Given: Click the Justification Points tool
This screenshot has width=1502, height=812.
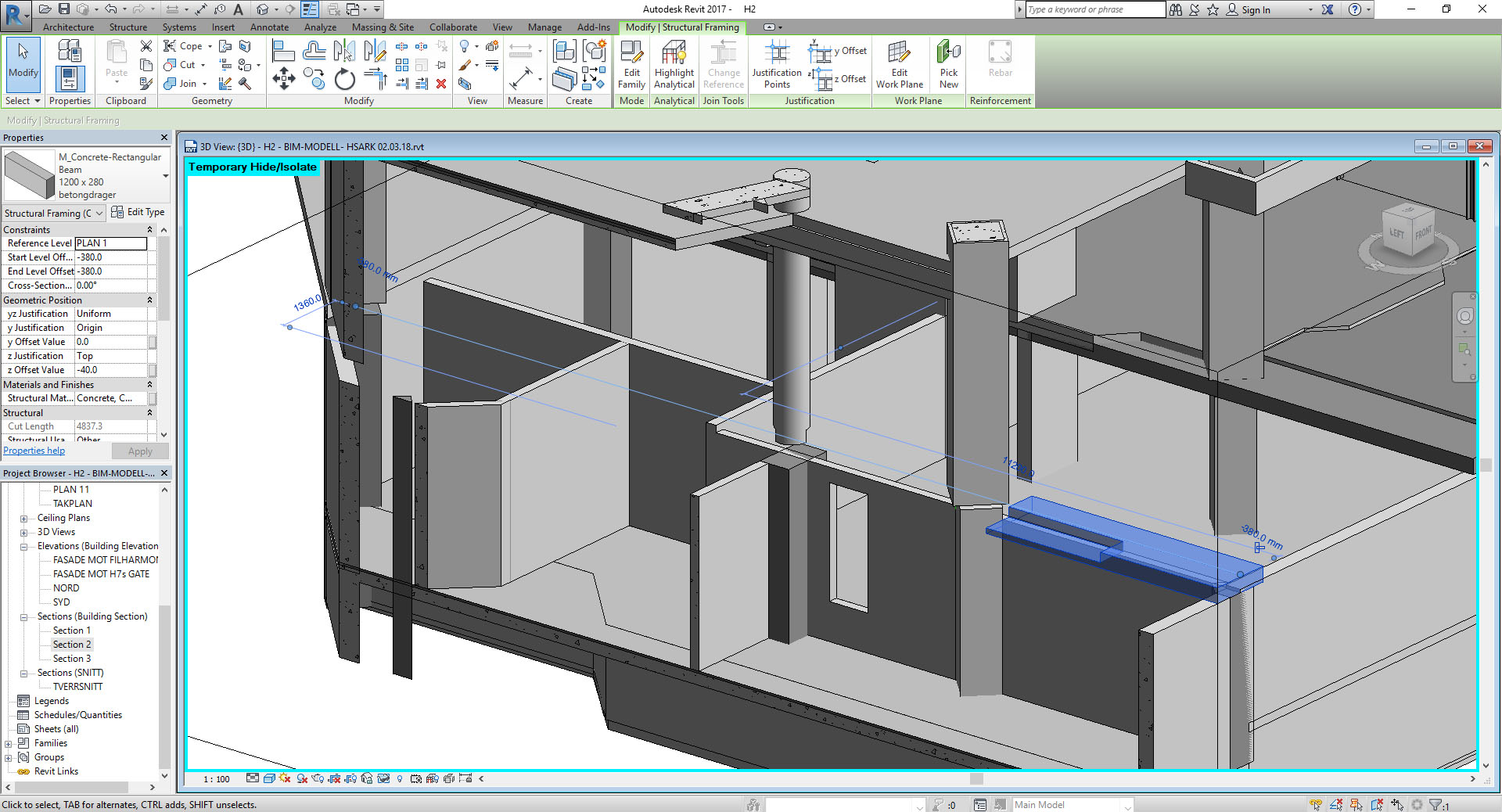Looking at the screenshot, I should pos(776,64).
